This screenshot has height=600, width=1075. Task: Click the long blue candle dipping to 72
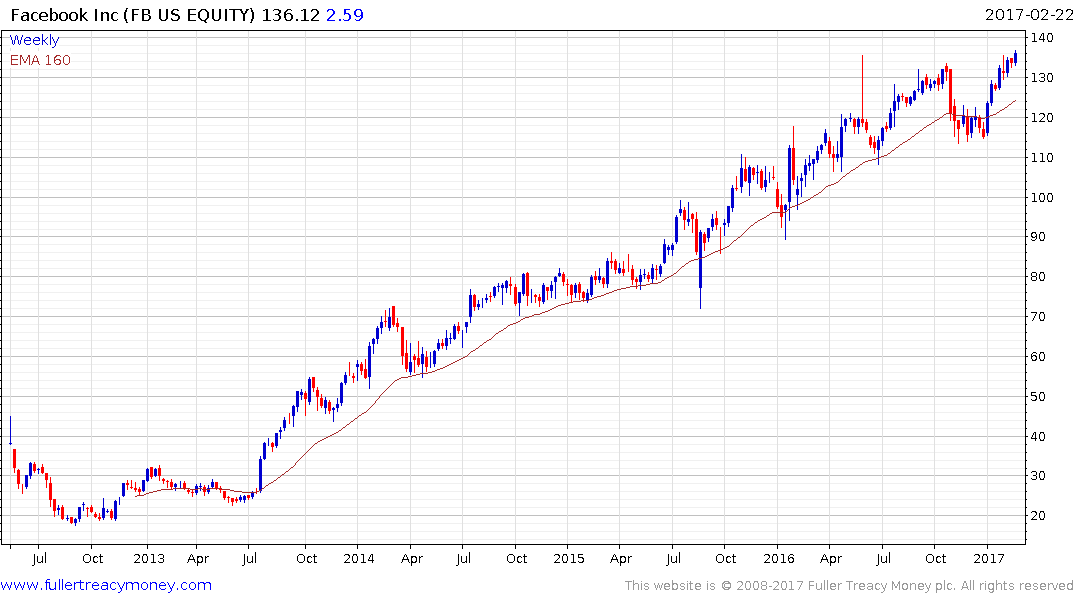coord(701,271)
